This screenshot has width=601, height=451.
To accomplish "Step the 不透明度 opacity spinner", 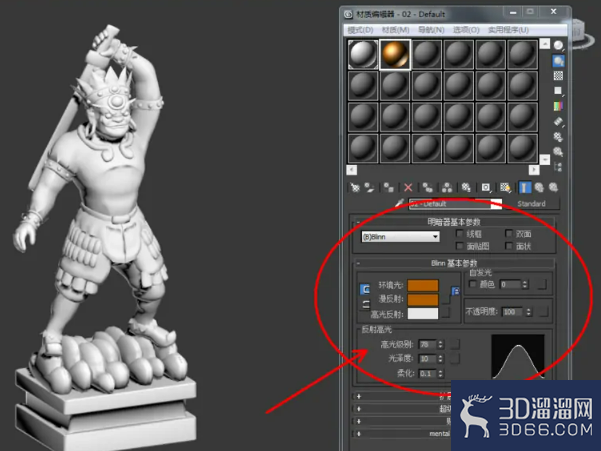I will (529, 312).
